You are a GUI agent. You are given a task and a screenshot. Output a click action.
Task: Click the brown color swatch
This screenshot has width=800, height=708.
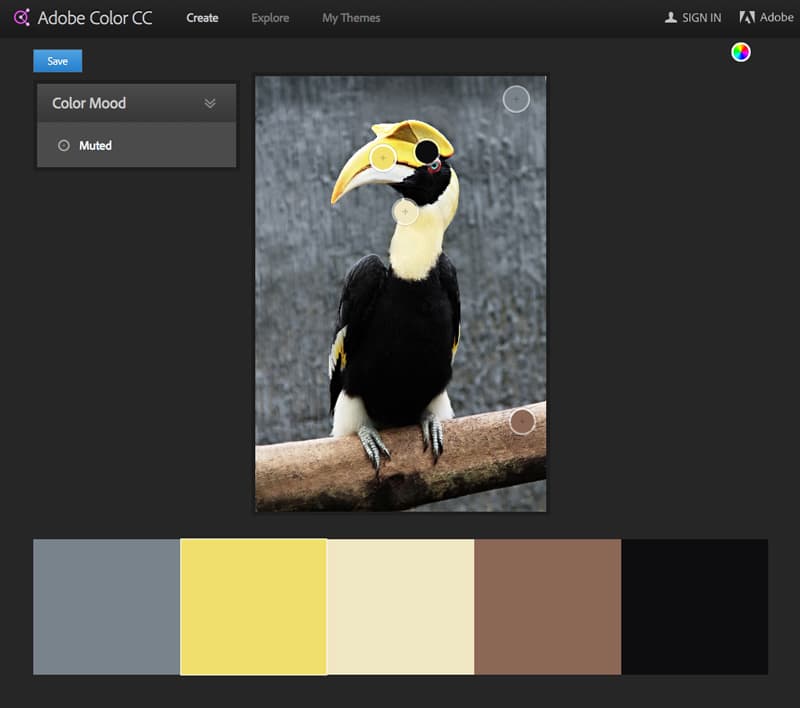tap(548, 607)
